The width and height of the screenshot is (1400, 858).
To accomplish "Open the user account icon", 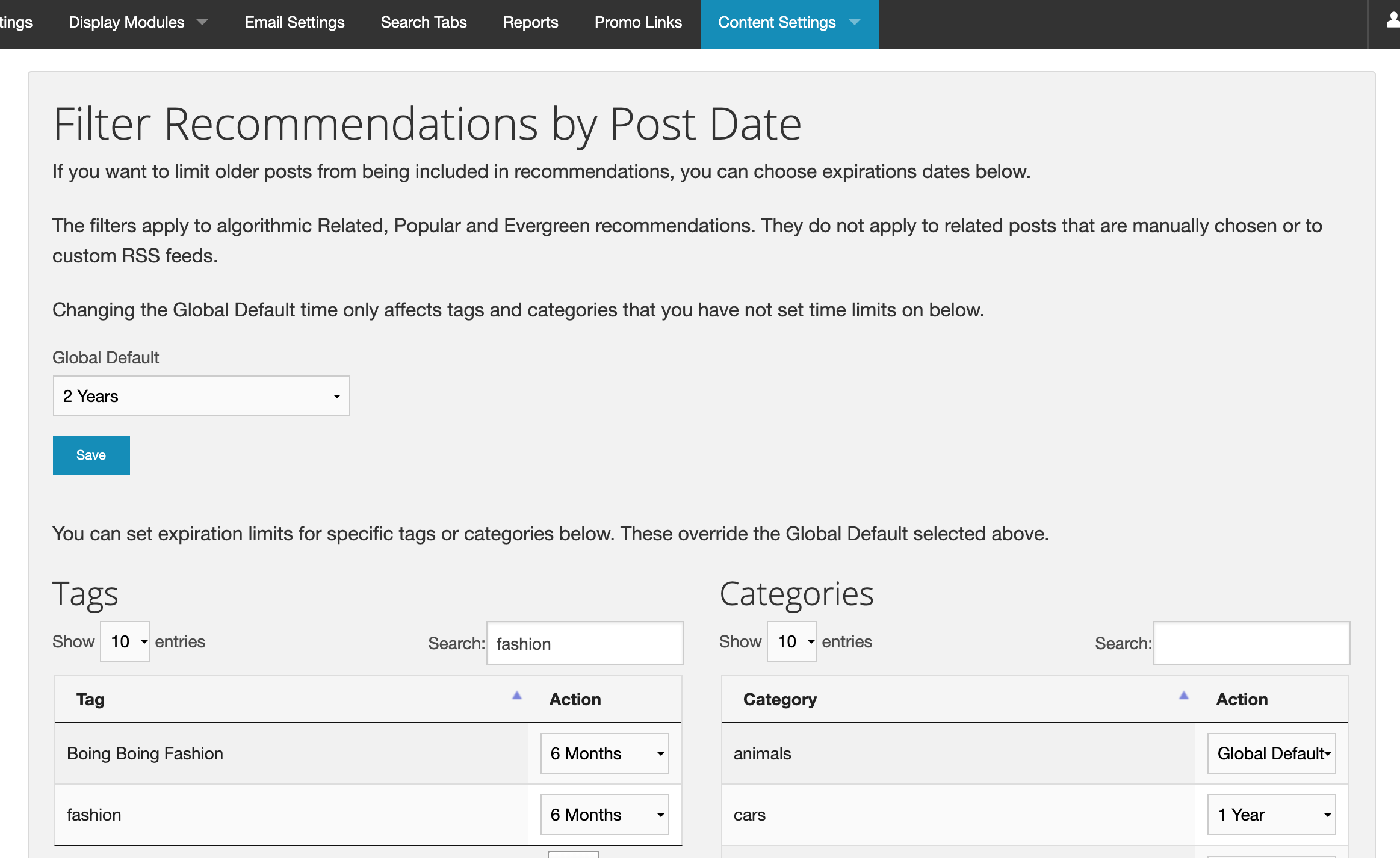I will [x=1392, y=21].
